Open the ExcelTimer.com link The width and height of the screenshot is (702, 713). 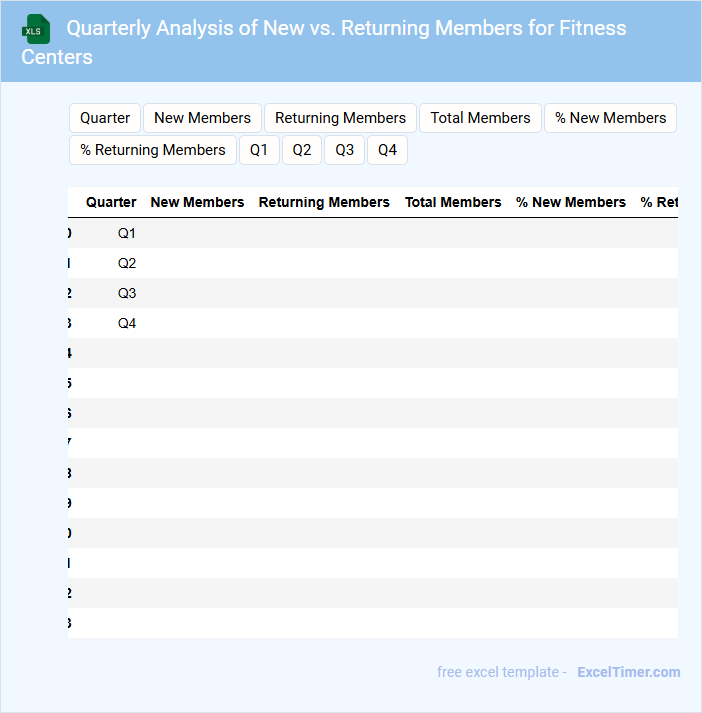(628, 672)
